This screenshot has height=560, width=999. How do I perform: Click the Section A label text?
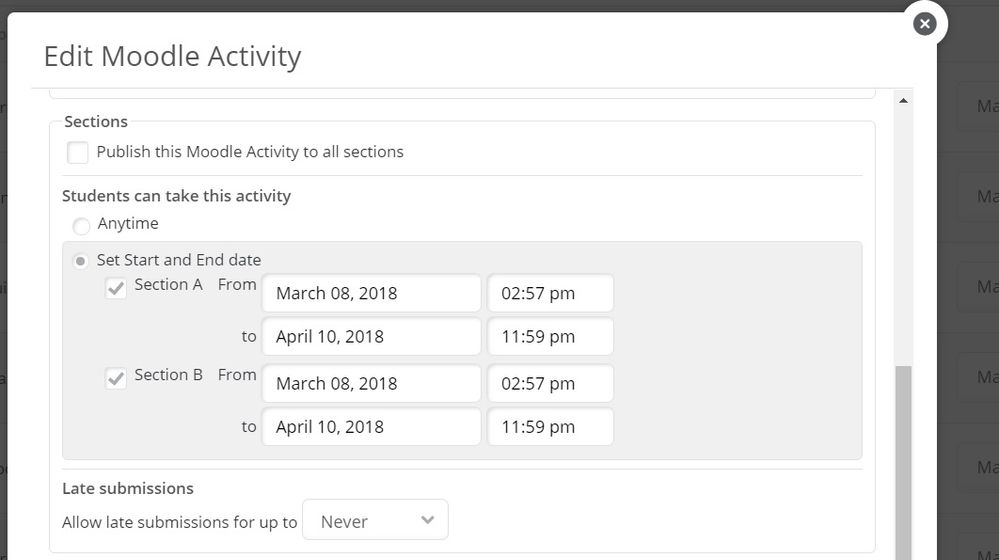tap(169, 285)
